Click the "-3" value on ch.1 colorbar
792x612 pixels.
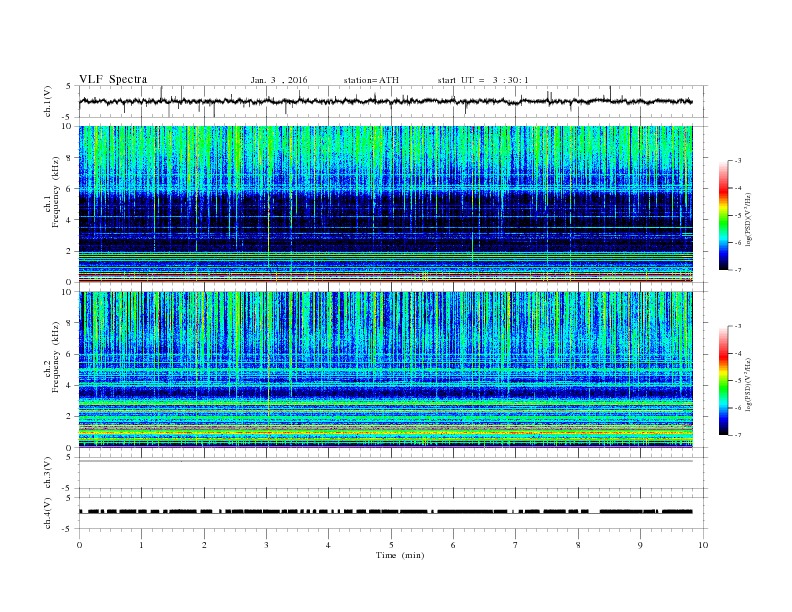[737, 161]
